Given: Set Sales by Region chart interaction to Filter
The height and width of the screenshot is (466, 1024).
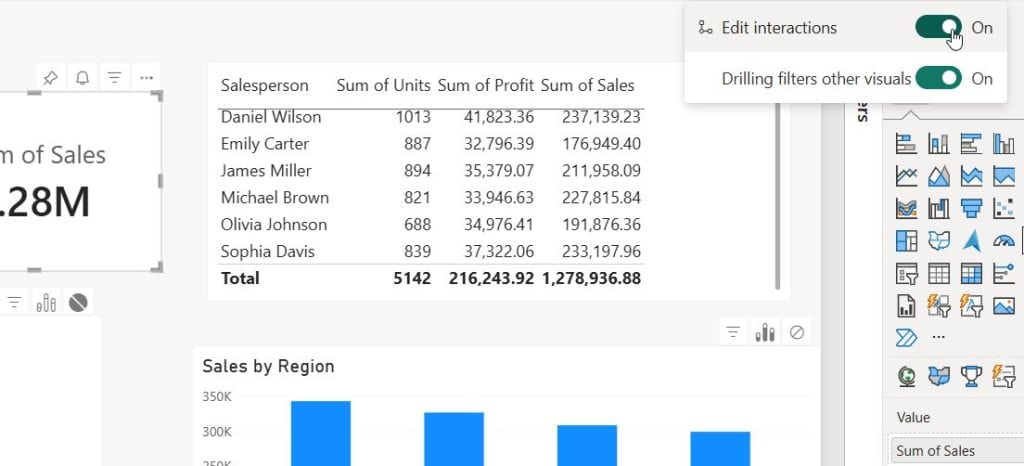Looking at the screenshot, I should point(733,332).
